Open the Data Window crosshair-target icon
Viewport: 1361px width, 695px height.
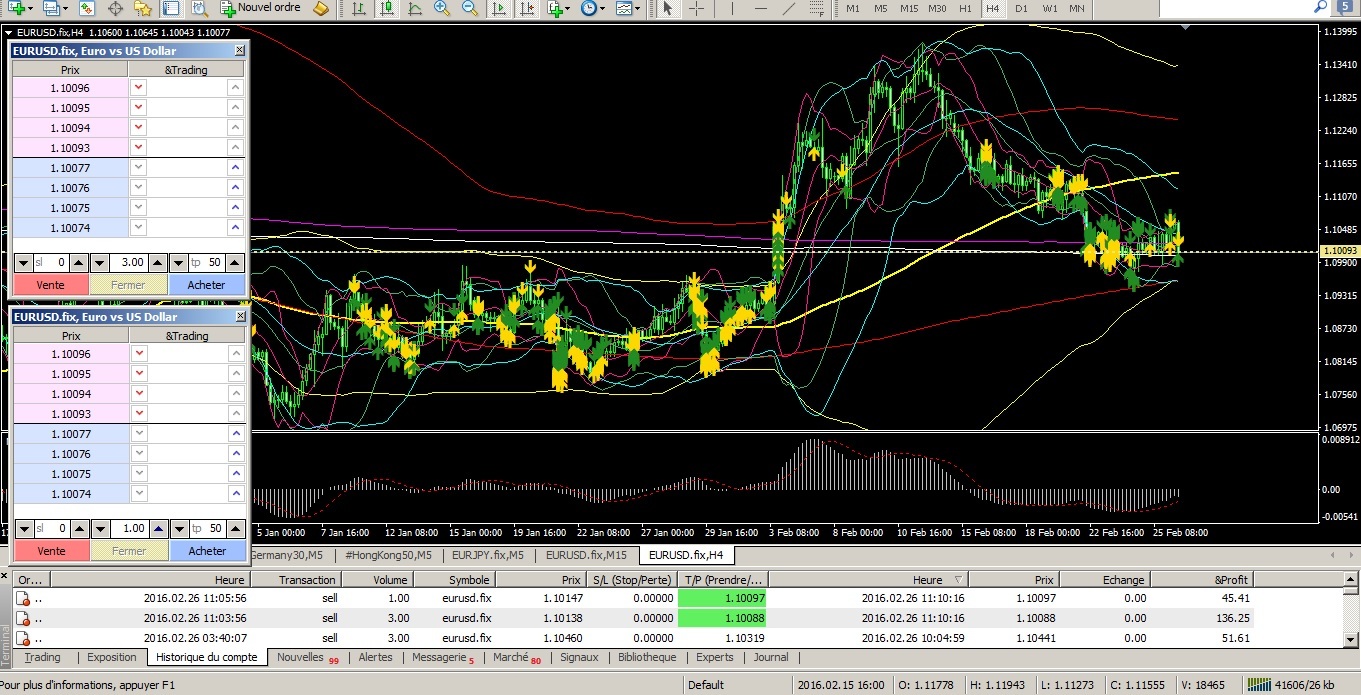pos(115,9)
